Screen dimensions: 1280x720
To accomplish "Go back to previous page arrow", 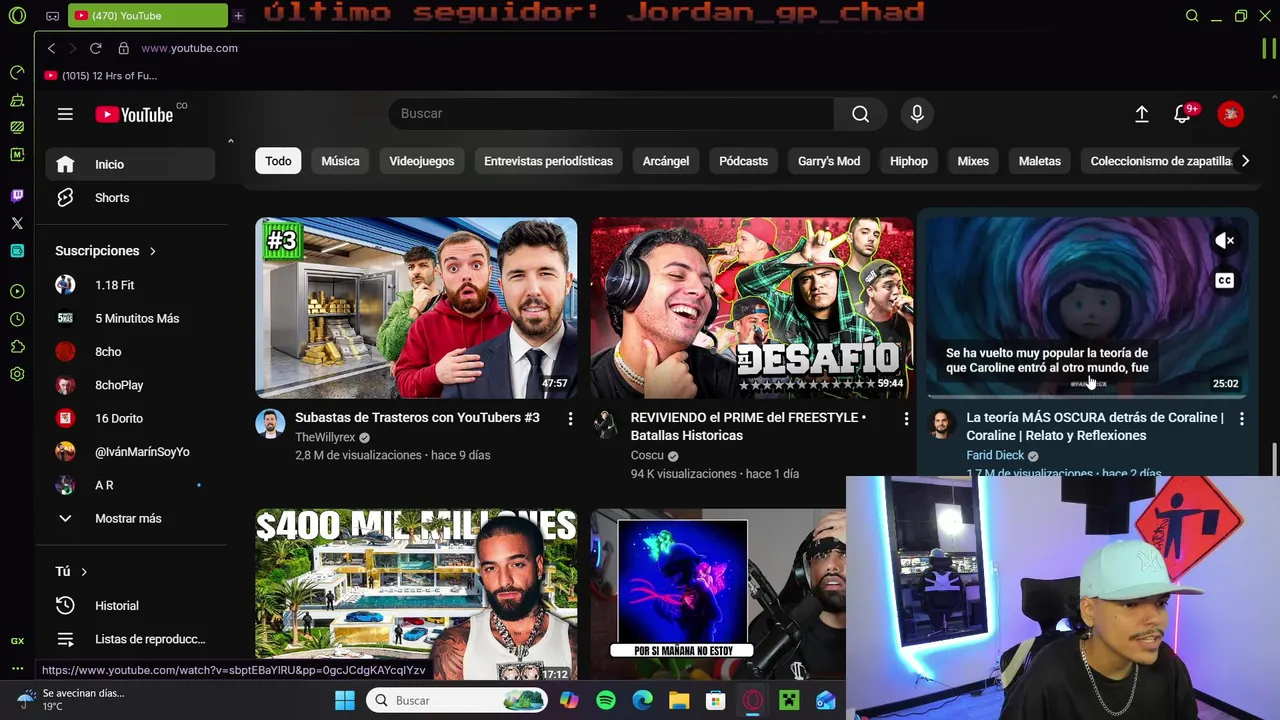I will [52, 48].
